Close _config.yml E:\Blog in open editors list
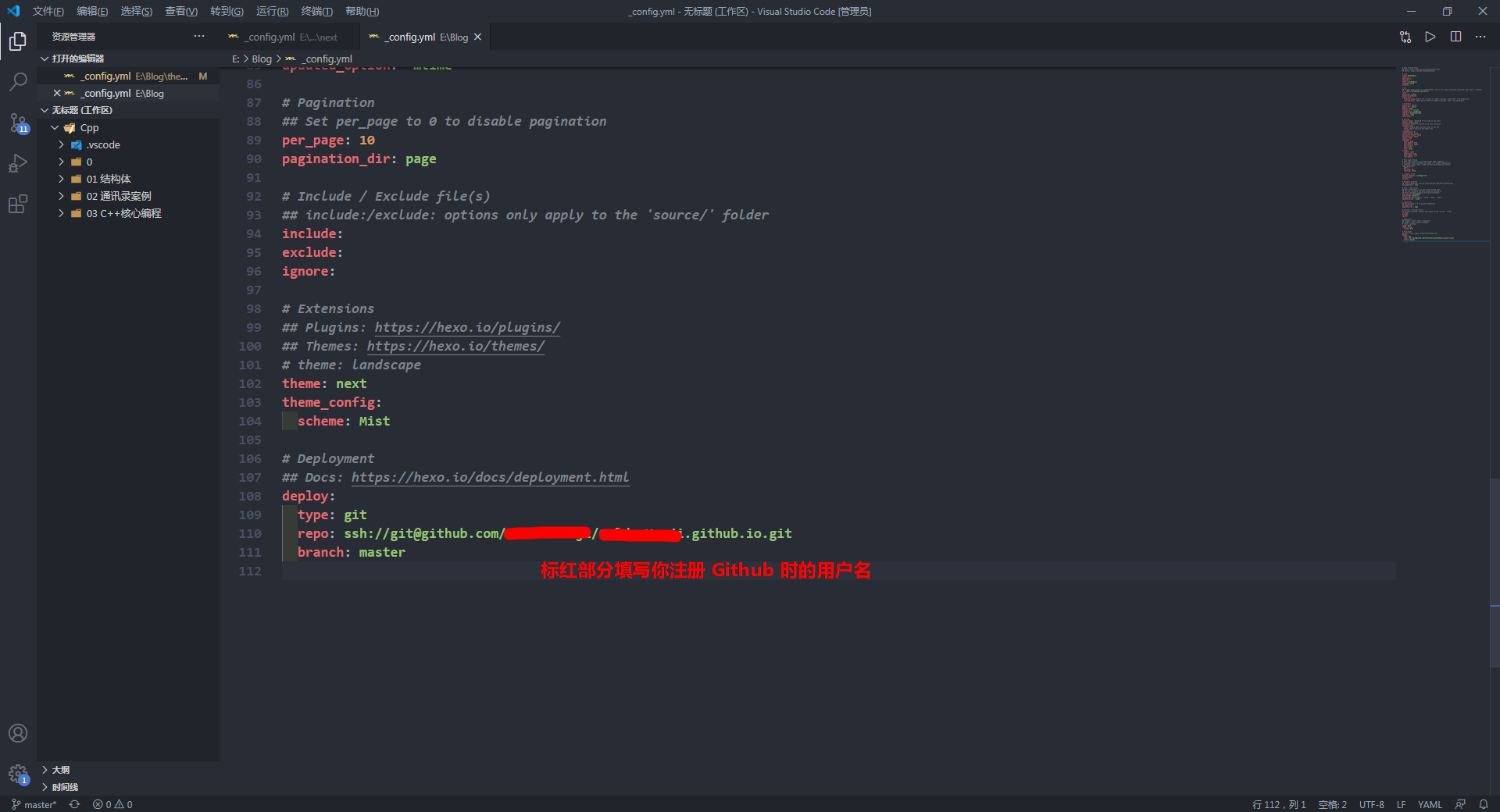This screenshot has height=812, width=1500. pyautogui.click(x=56, y=93)
